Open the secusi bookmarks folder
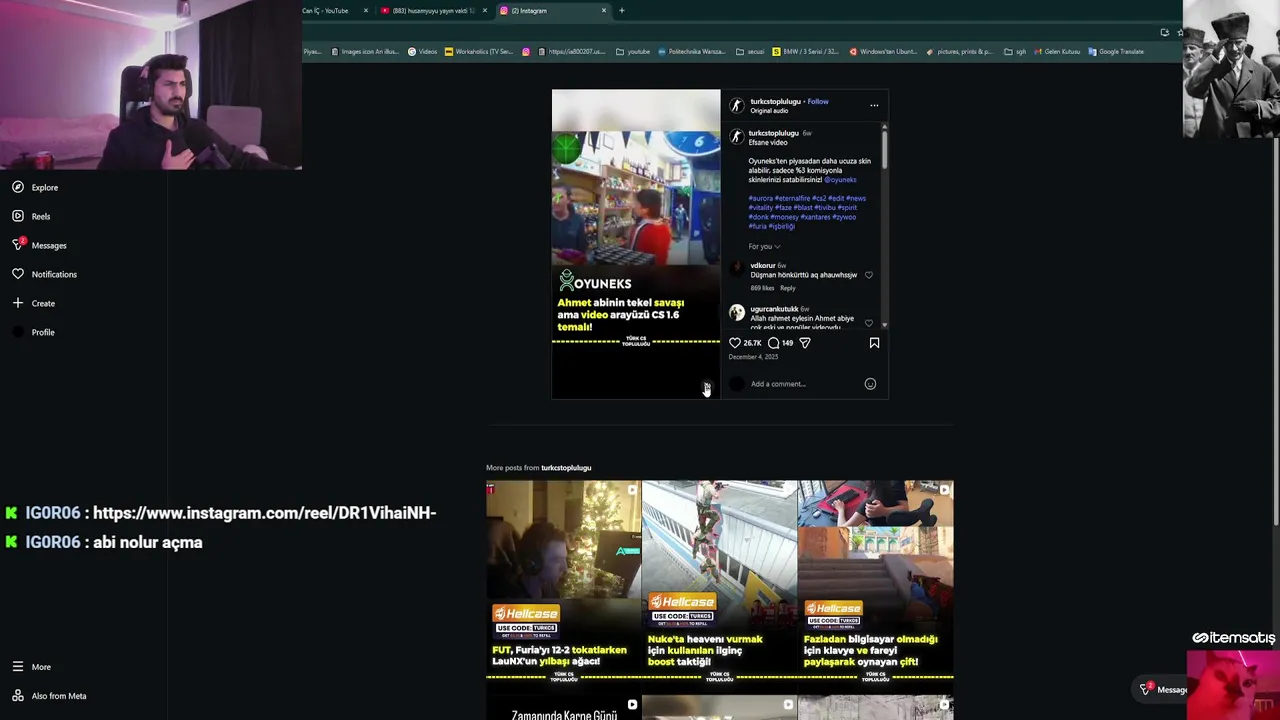 click(x=750, y=52)
